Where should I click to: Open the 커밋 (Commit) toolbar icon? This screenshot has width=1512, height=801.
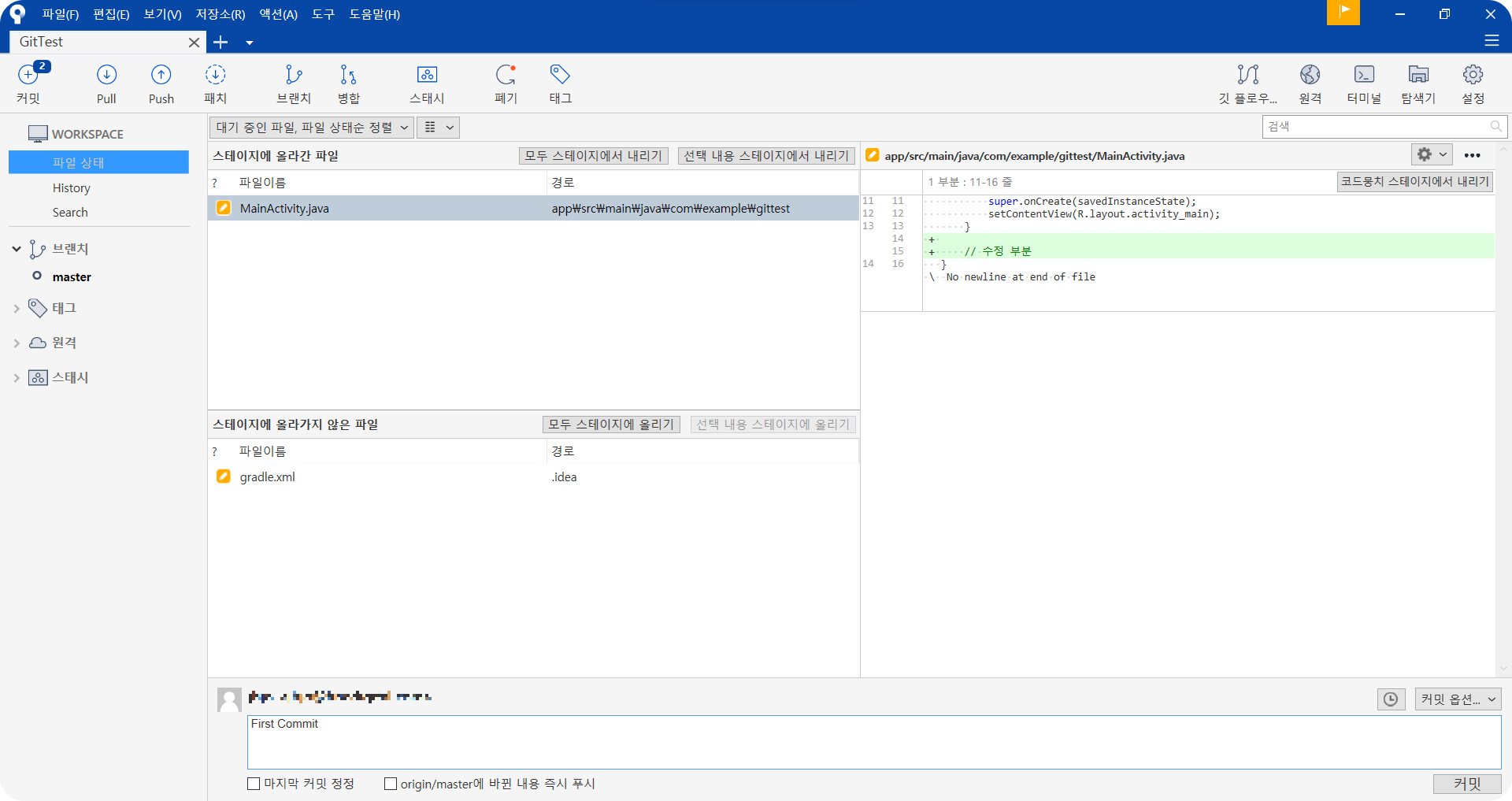point(29,83)
